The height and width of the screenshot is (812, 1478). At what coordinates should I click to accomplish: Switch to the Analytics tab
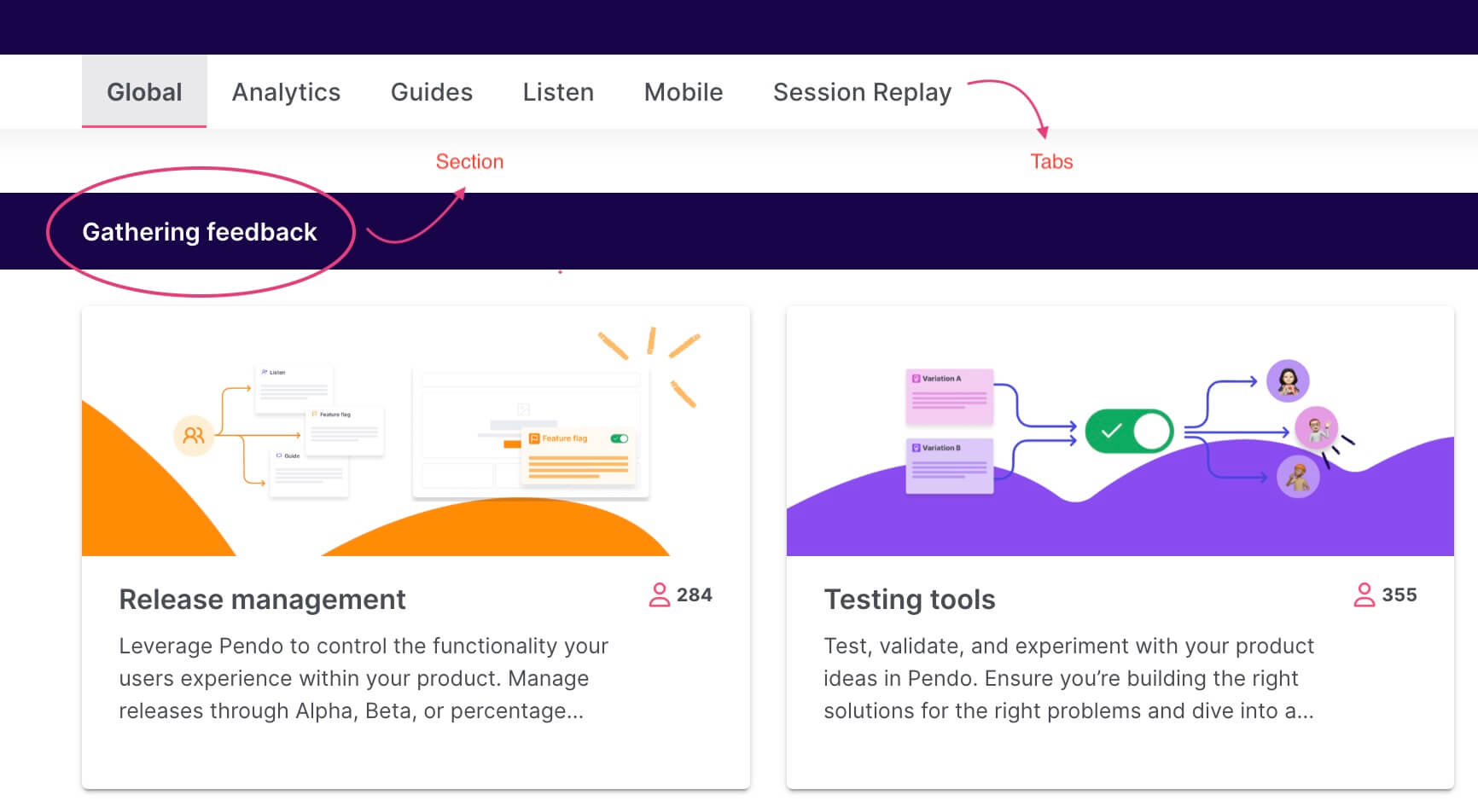pos(286,91)
